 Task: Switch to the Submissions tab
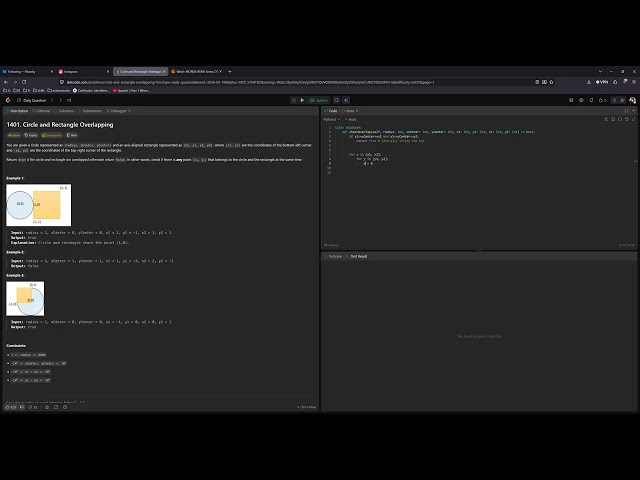click(90, 111)
